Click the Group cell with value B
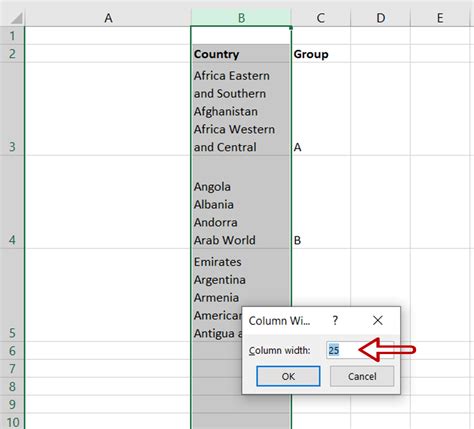Viewport: 474px width, 429px height. point(321,202)
